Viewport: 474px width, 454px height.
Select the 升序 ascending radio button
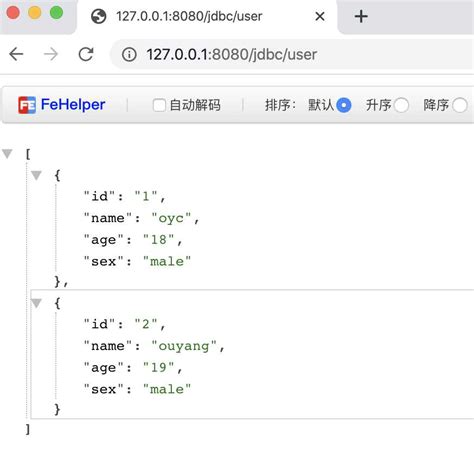point(401,105)
